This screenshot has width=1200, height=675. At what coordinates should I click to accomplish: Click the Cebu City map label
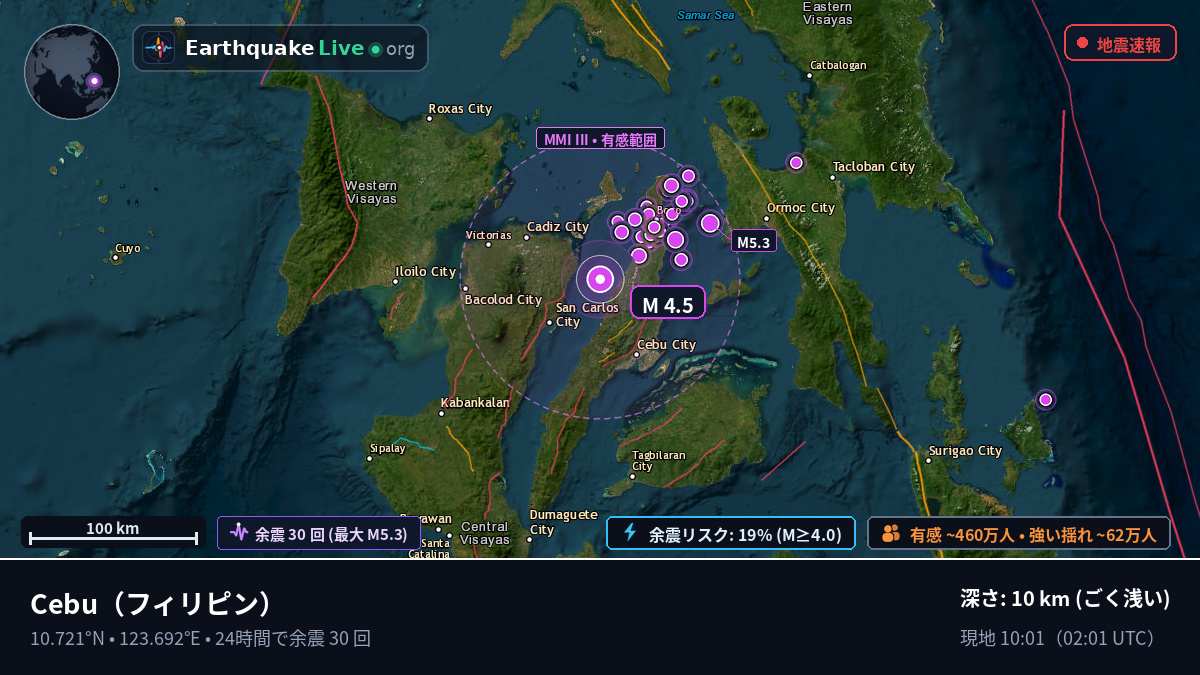666,345
